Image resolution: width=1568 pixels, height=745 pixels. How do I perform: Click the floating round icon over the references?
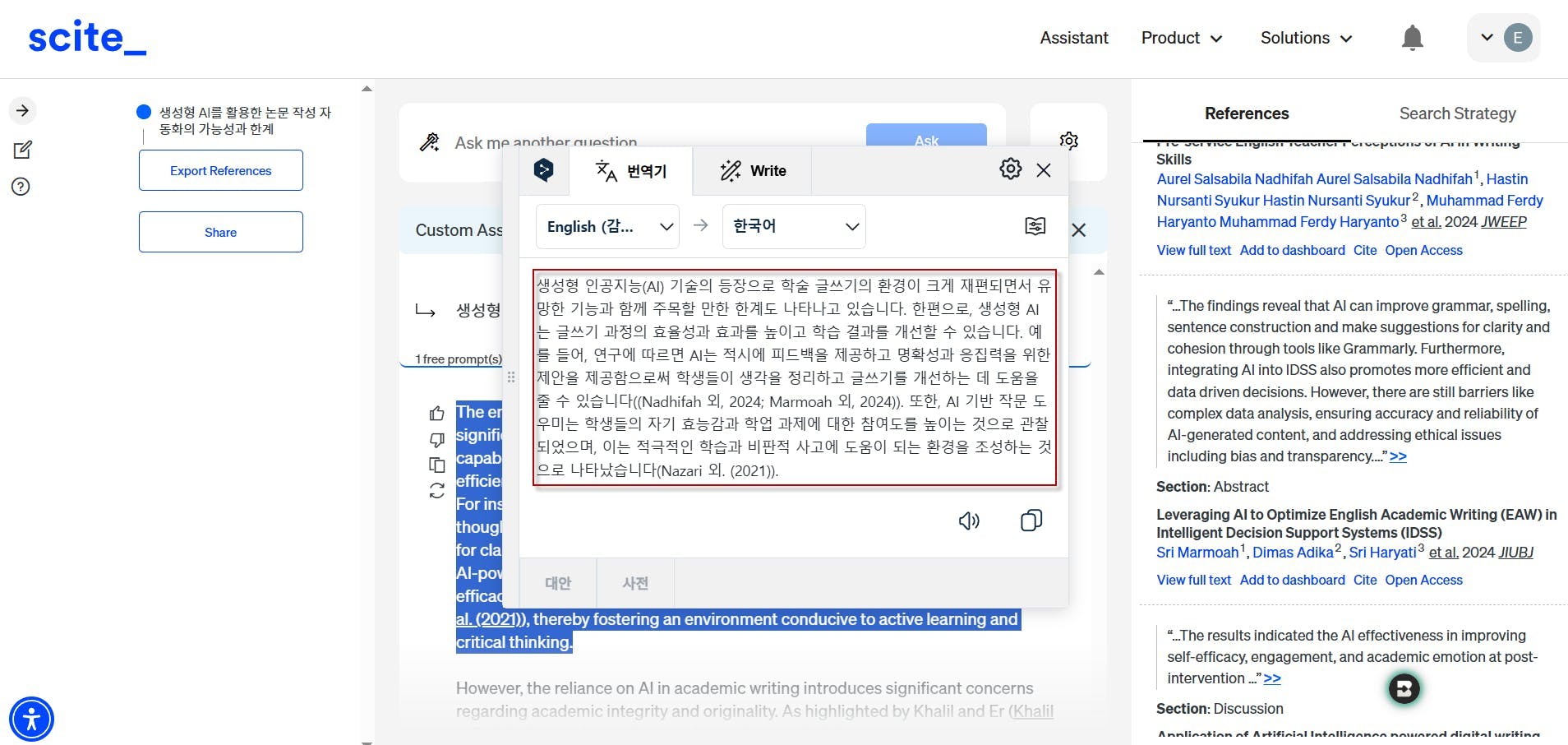(1404, 689)
